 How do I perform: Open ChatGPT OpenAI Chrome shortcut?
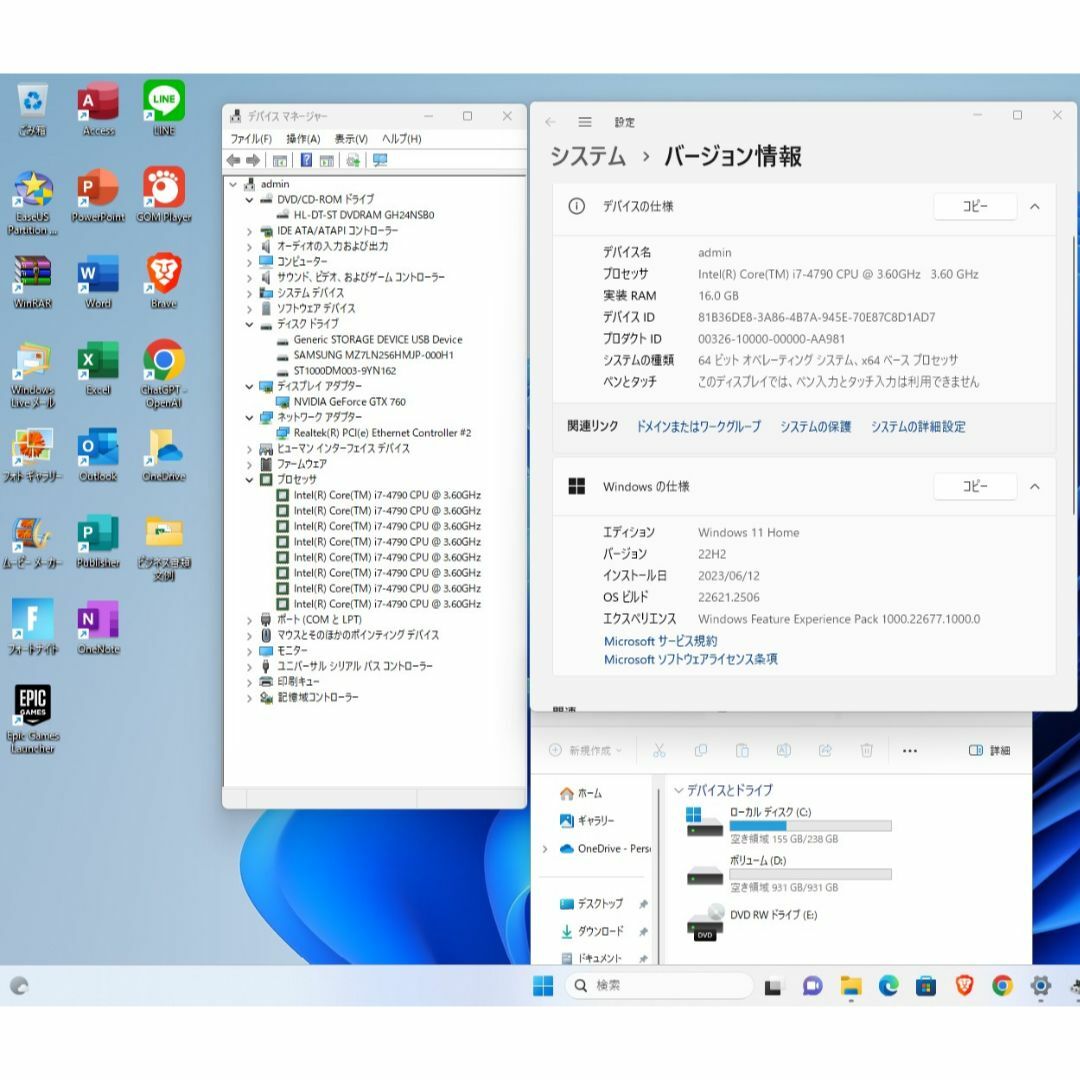coord(164,374)
